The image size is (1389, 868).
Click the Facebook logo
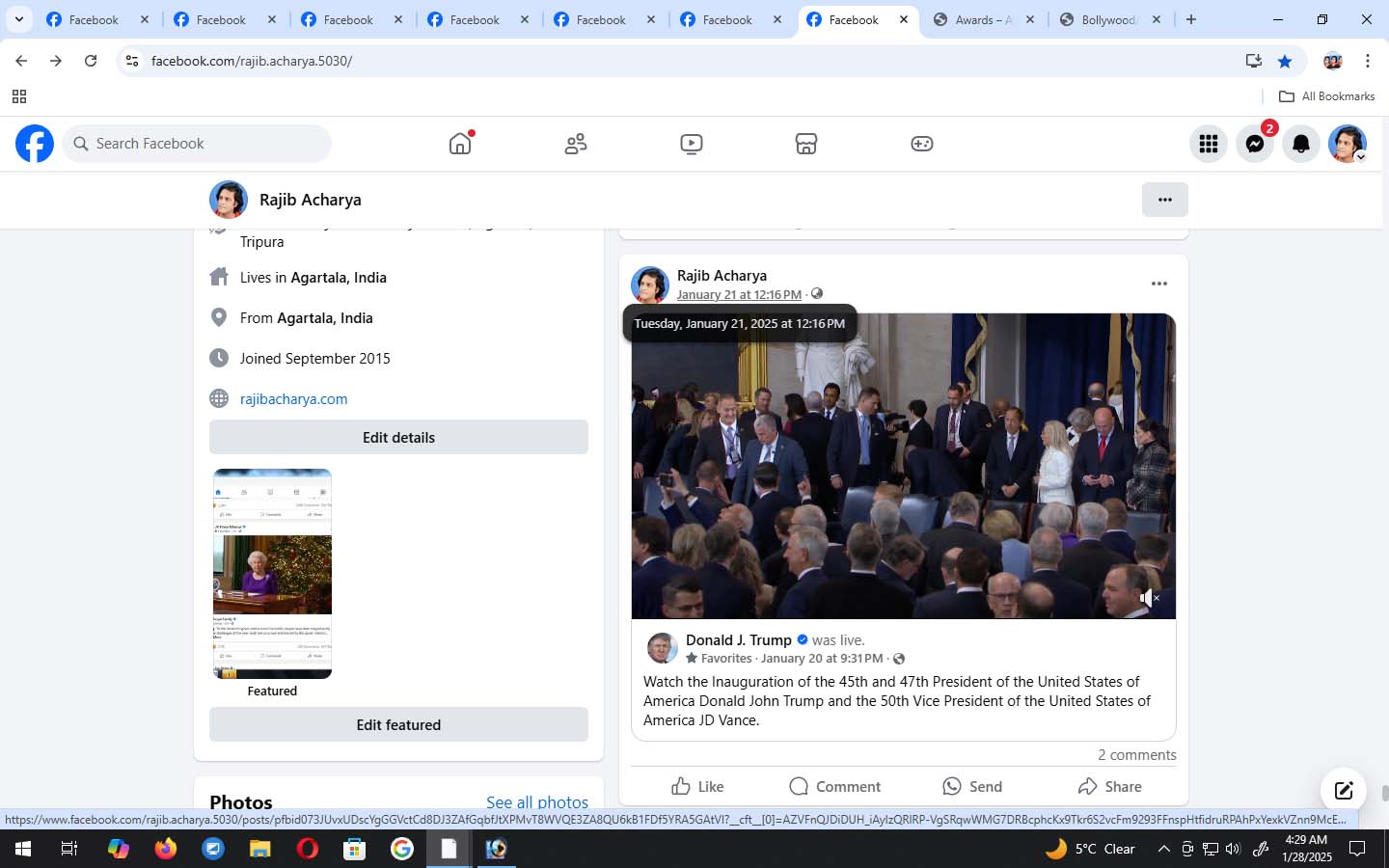[x=35, y=144]
